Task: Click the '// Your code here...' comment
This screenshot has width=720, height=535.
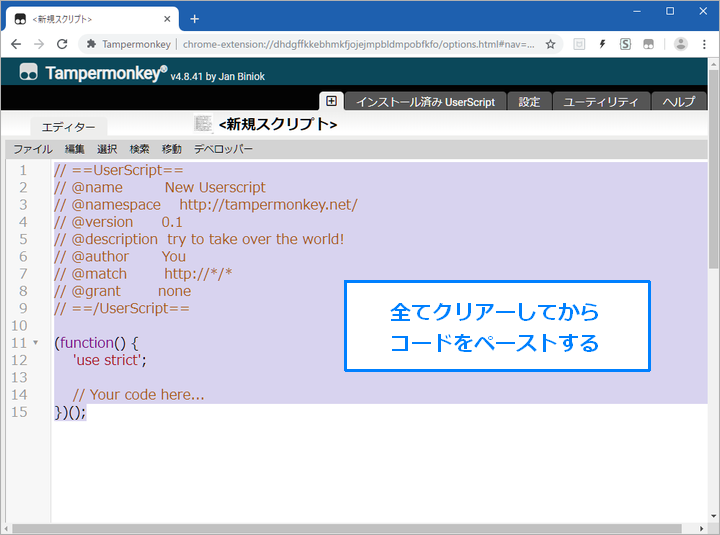Action: pyautogui.click(x=138, y=394)
